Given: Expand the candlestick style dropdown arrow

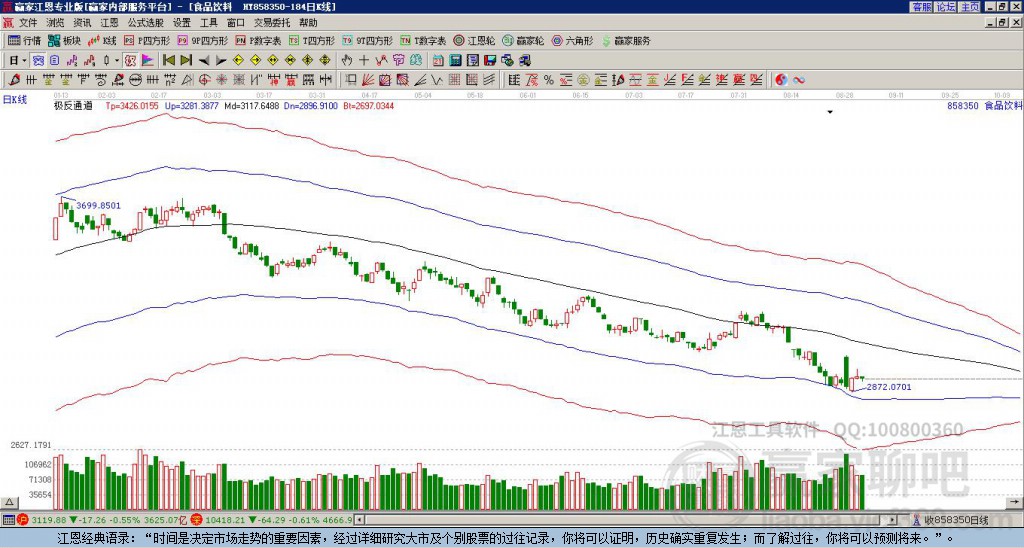Looking at the screenshot, I should pos(117,61).
